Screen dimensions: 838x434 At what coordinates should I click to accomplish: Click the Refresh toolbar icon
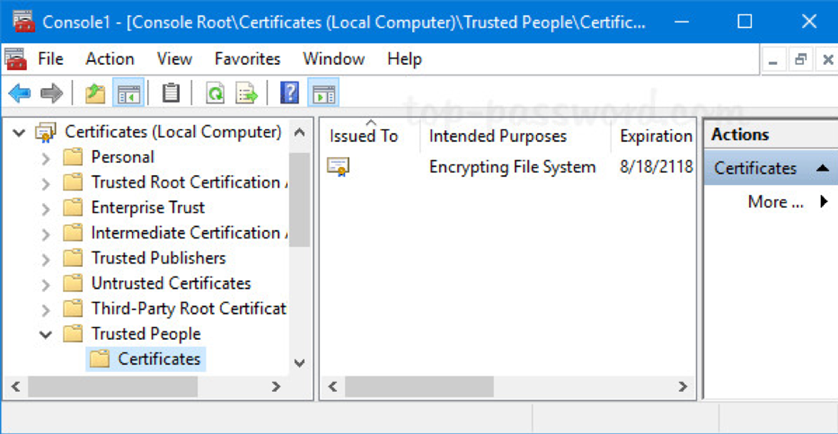click(215, 94)
